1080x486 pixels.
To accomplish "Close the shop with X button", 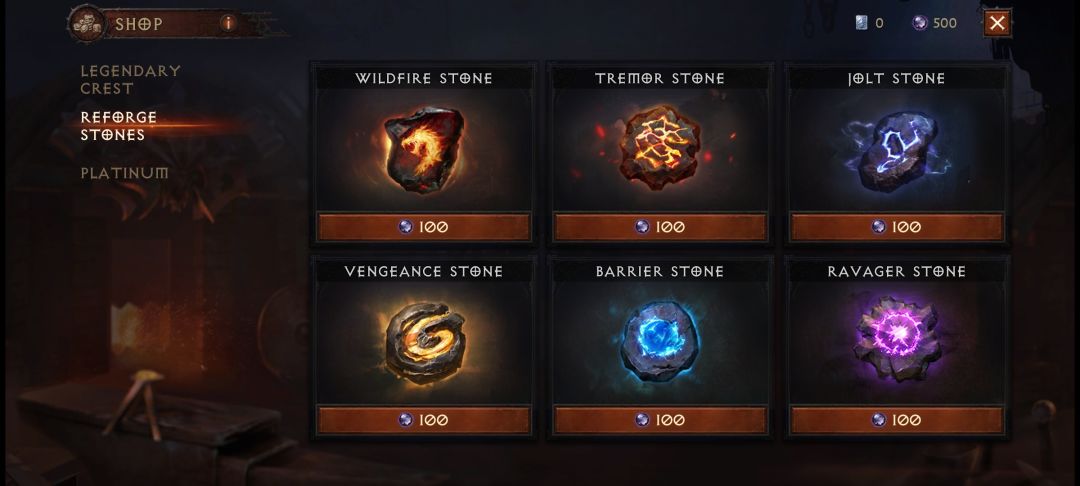I will click(x=997, y=23).
